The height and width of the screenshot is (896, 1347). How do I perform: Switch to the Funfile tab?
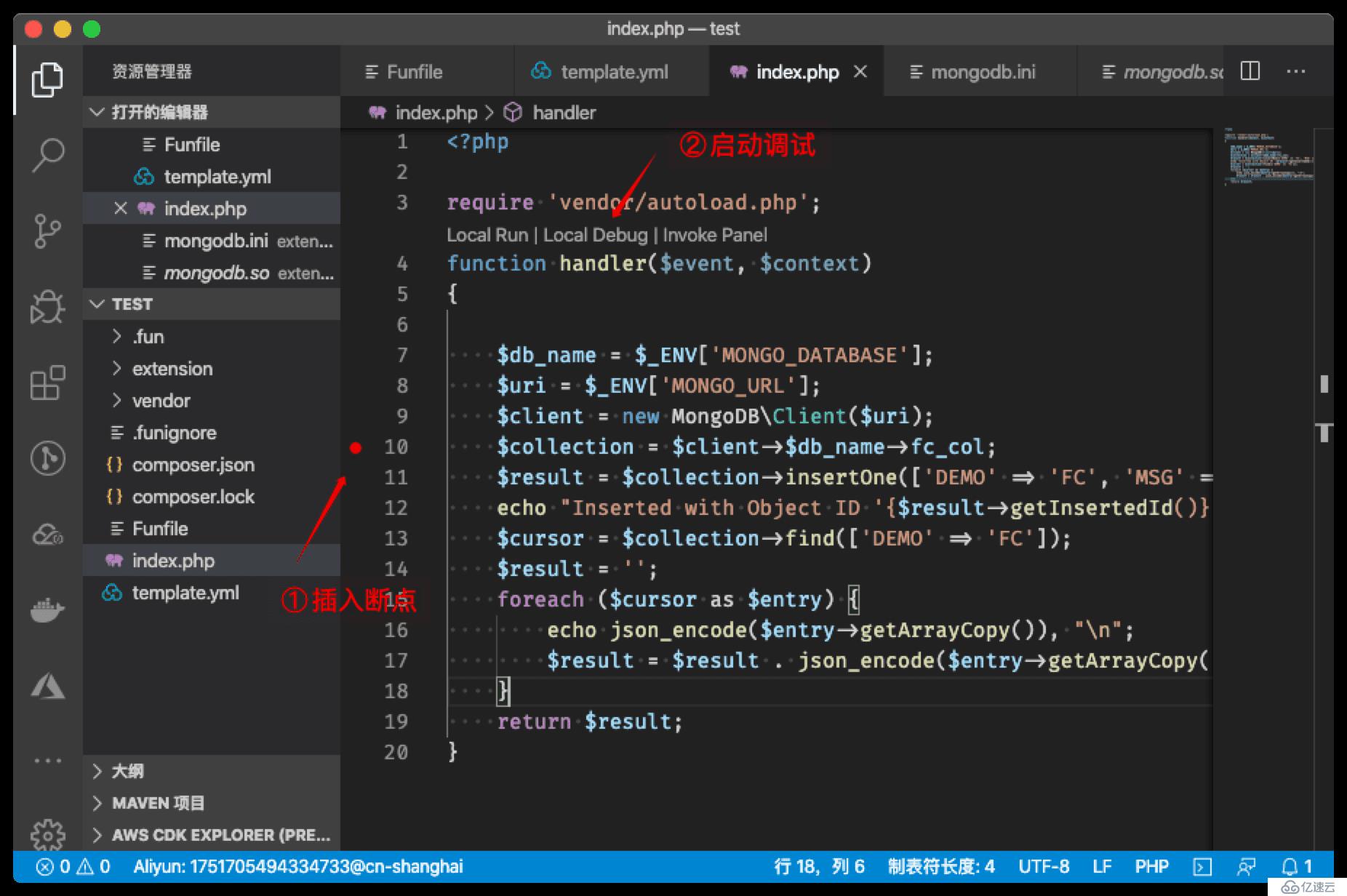pos(427,71)
